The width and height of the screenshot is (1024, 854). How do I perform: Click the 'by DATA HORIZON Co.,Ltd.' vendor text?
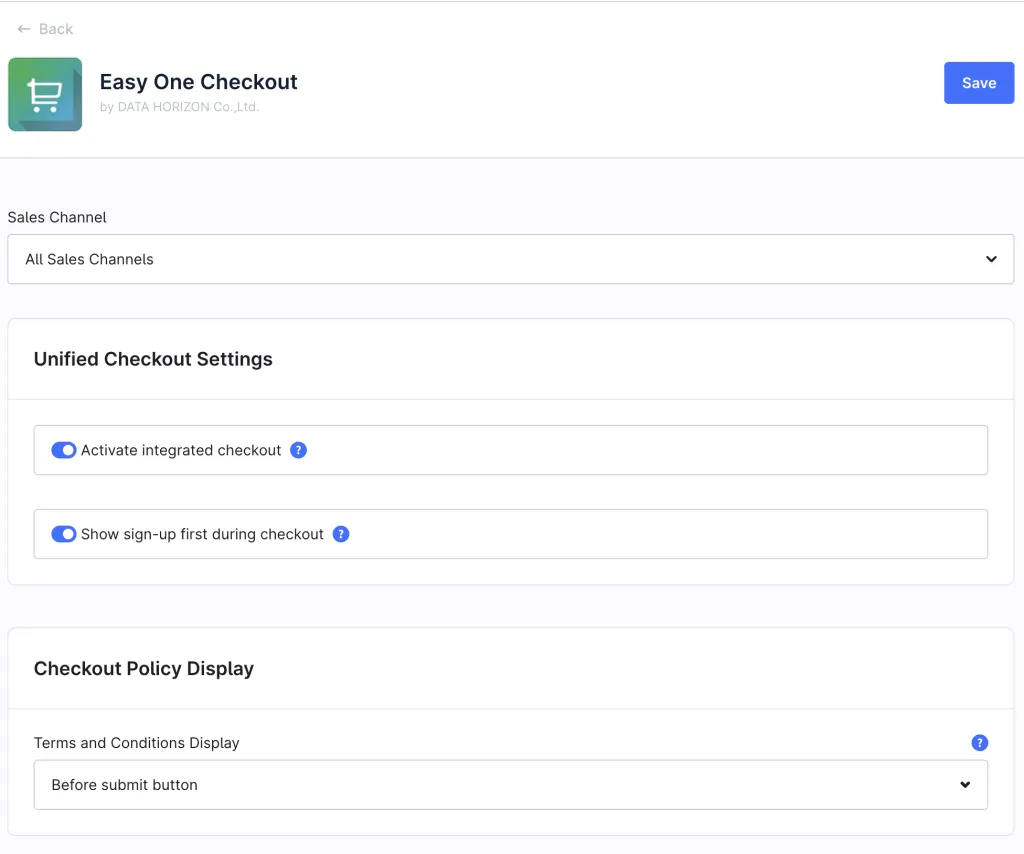click(179, 107)
